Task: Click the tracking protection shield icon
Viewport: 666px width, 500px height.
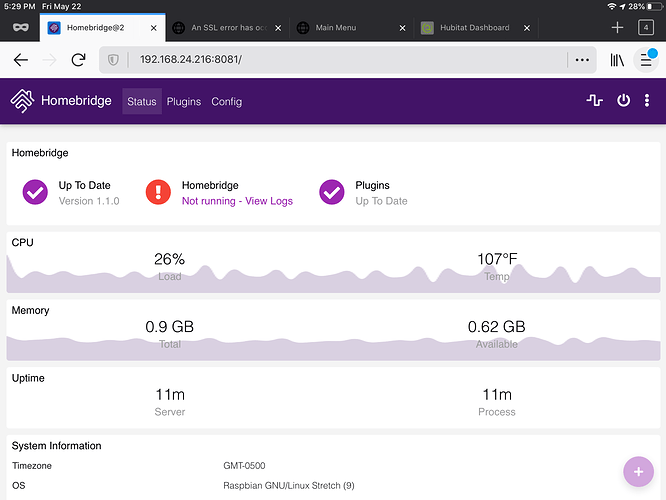Action: [113, 60]
